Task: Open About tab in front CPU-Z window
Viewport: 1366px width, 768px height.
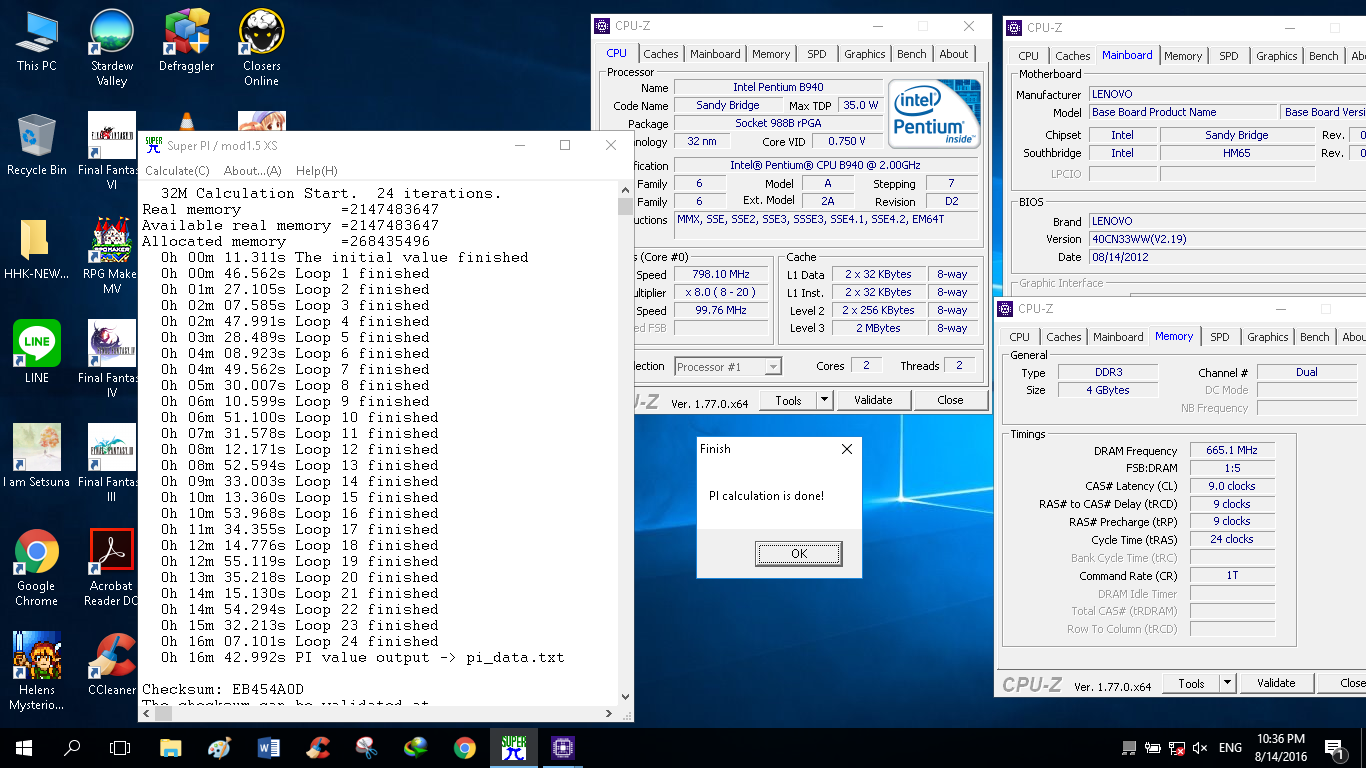Action: point(954,54)
